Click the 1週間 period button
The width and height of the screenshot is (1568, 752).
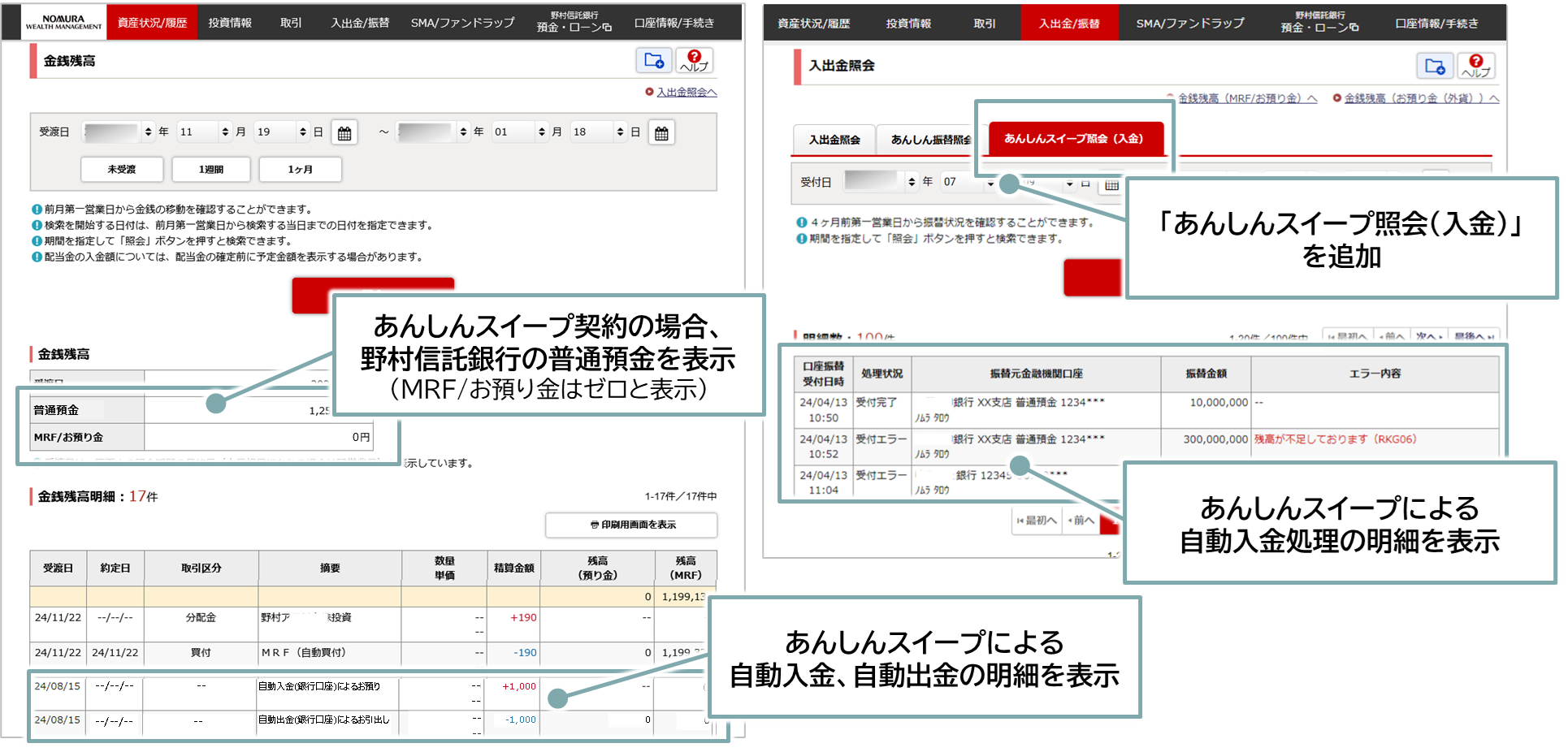(x=211, y=169)
